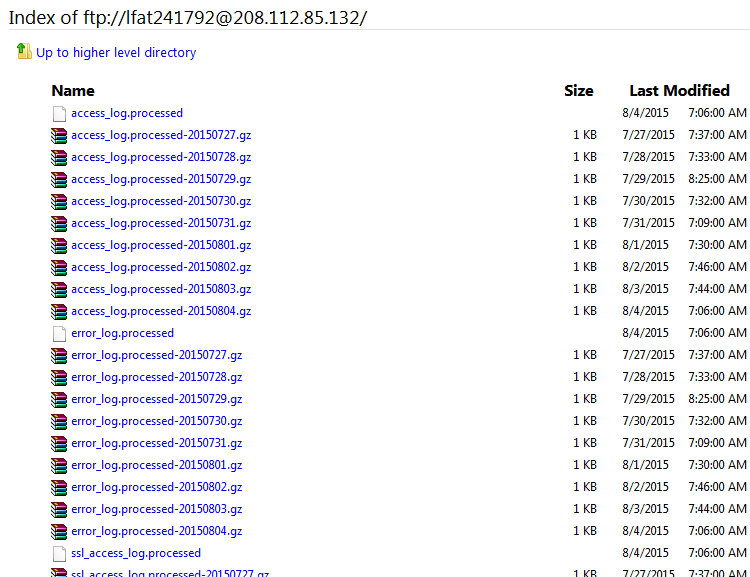Viewport: 750px width, 577px height.
Task: Click archive icon for error_log.processed-20150729.gz
Action: (x=59, y=400)
